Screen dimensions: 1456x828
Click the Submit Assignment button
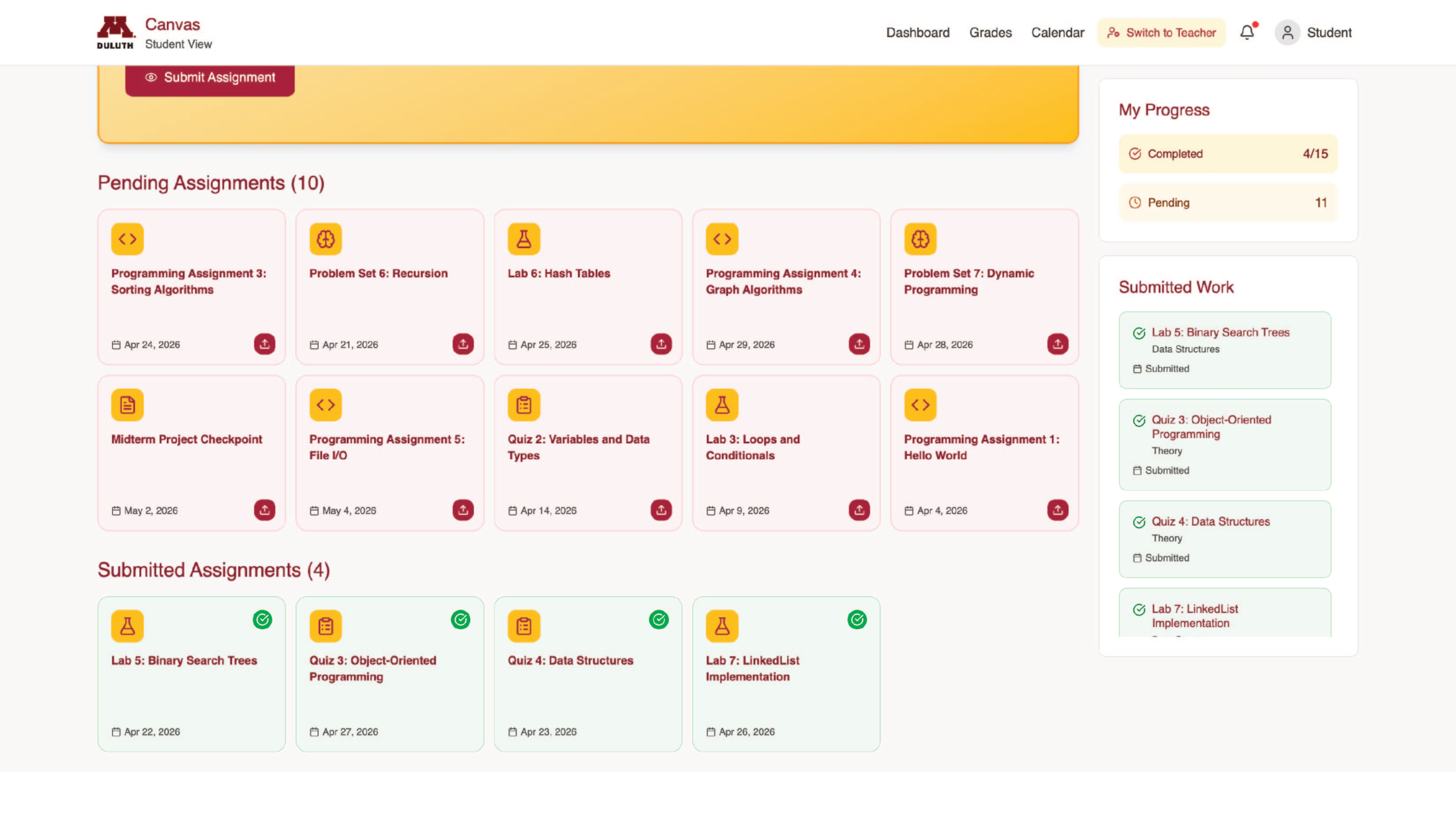pos(210,78)
